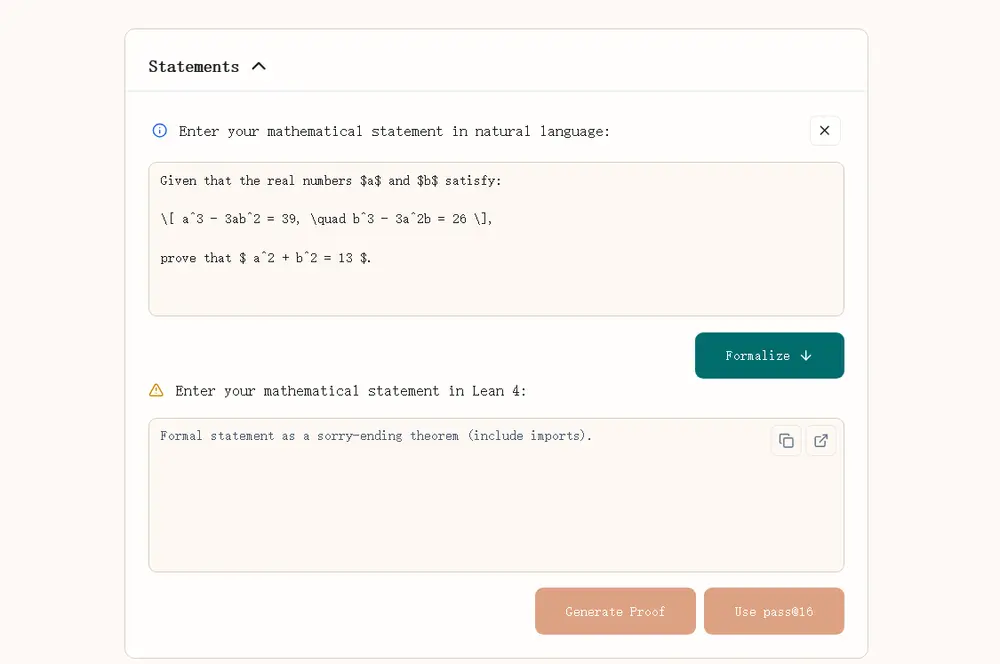Click the Lean 4 prompt label text
The width and height of the screenshot is (1000, 664).
point(351,391)
